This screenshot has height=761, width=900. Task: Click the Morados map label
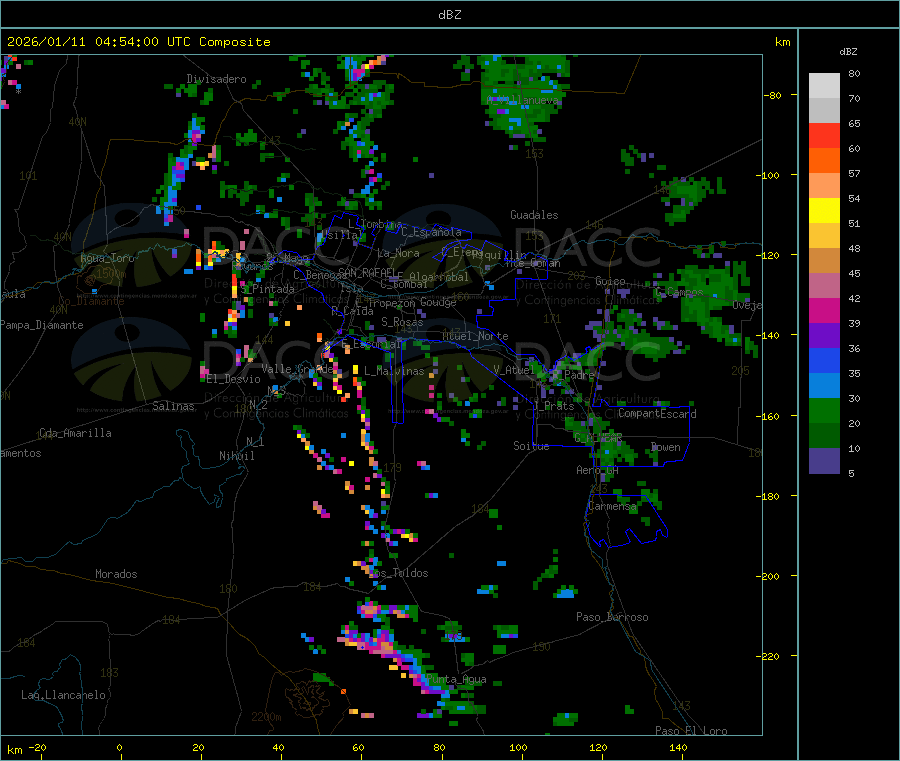[x=117, y=574]
